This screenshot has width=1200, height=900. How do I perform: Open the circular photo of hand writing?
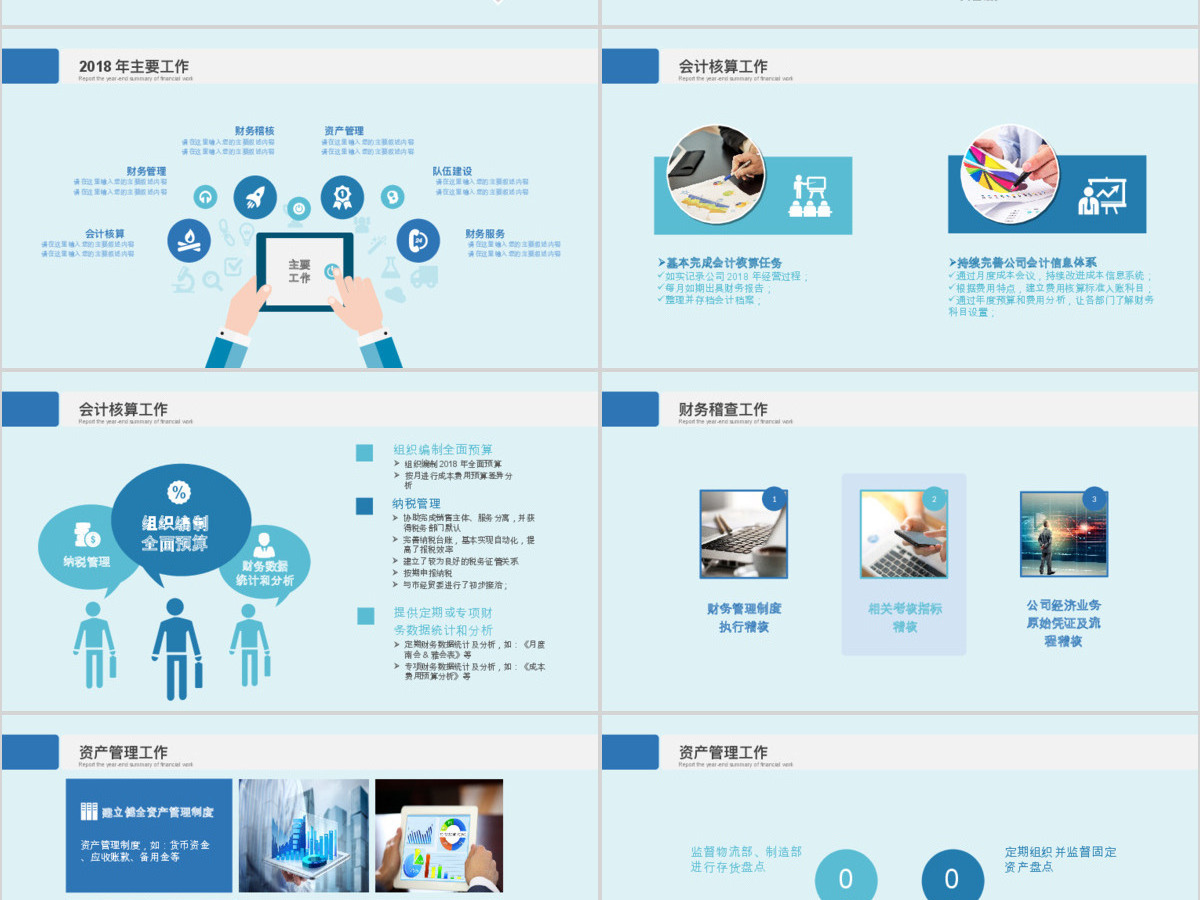point(716,173)
